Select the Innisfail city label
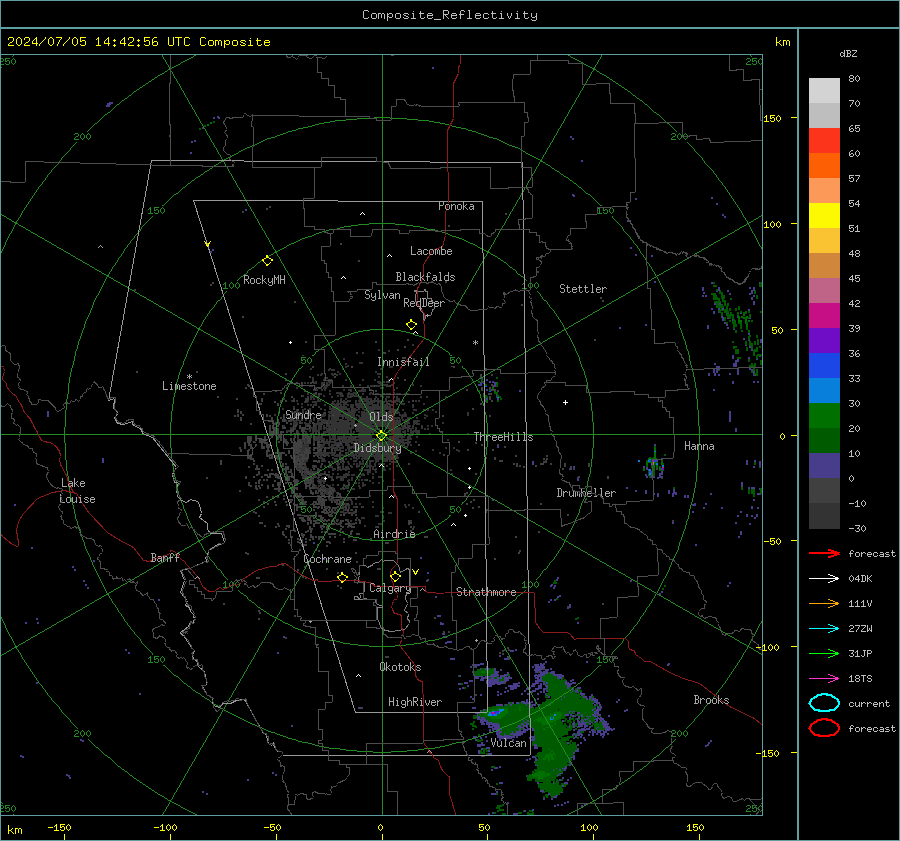Image resolution: width=900 pixels, height=841 pixels. [x=403, y=362]
